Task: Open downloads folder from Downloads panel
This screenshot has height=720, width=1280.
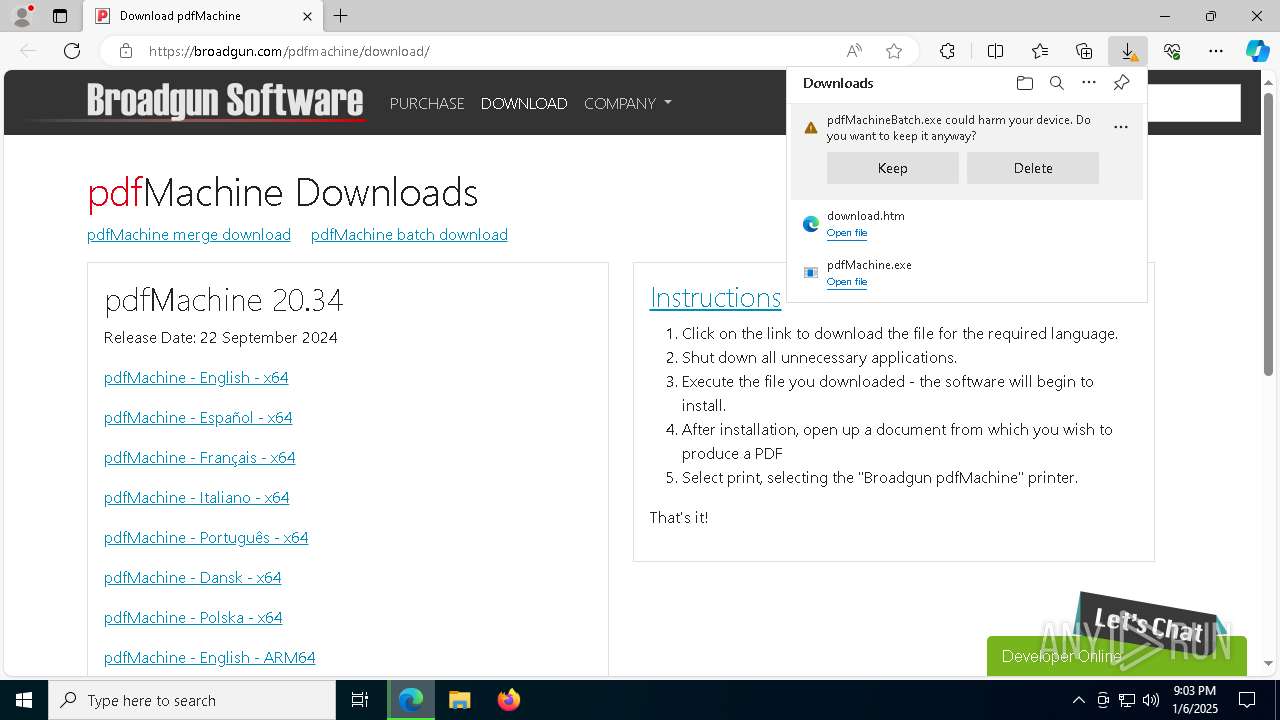Action: click(1024, 83)
